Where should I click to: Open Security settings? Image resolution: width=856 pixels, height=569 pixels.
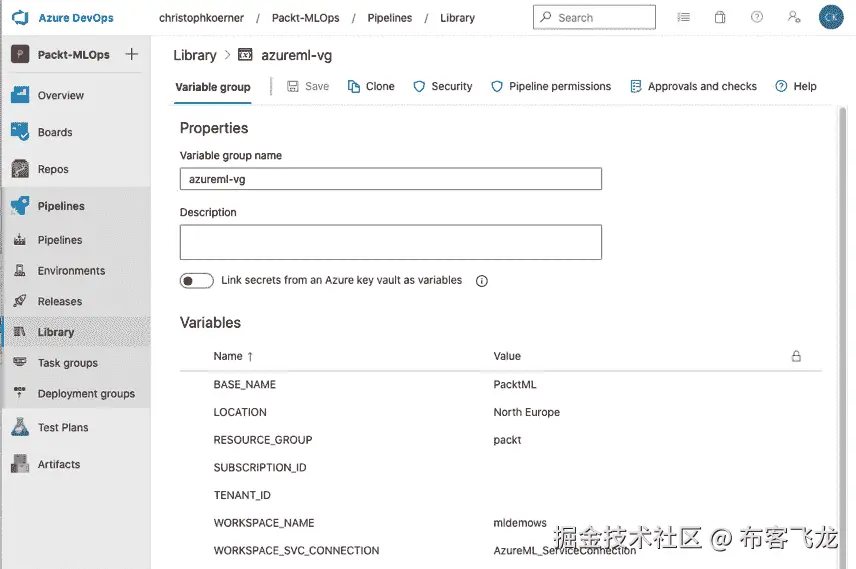pyautogui.click(x=443, y=86)
